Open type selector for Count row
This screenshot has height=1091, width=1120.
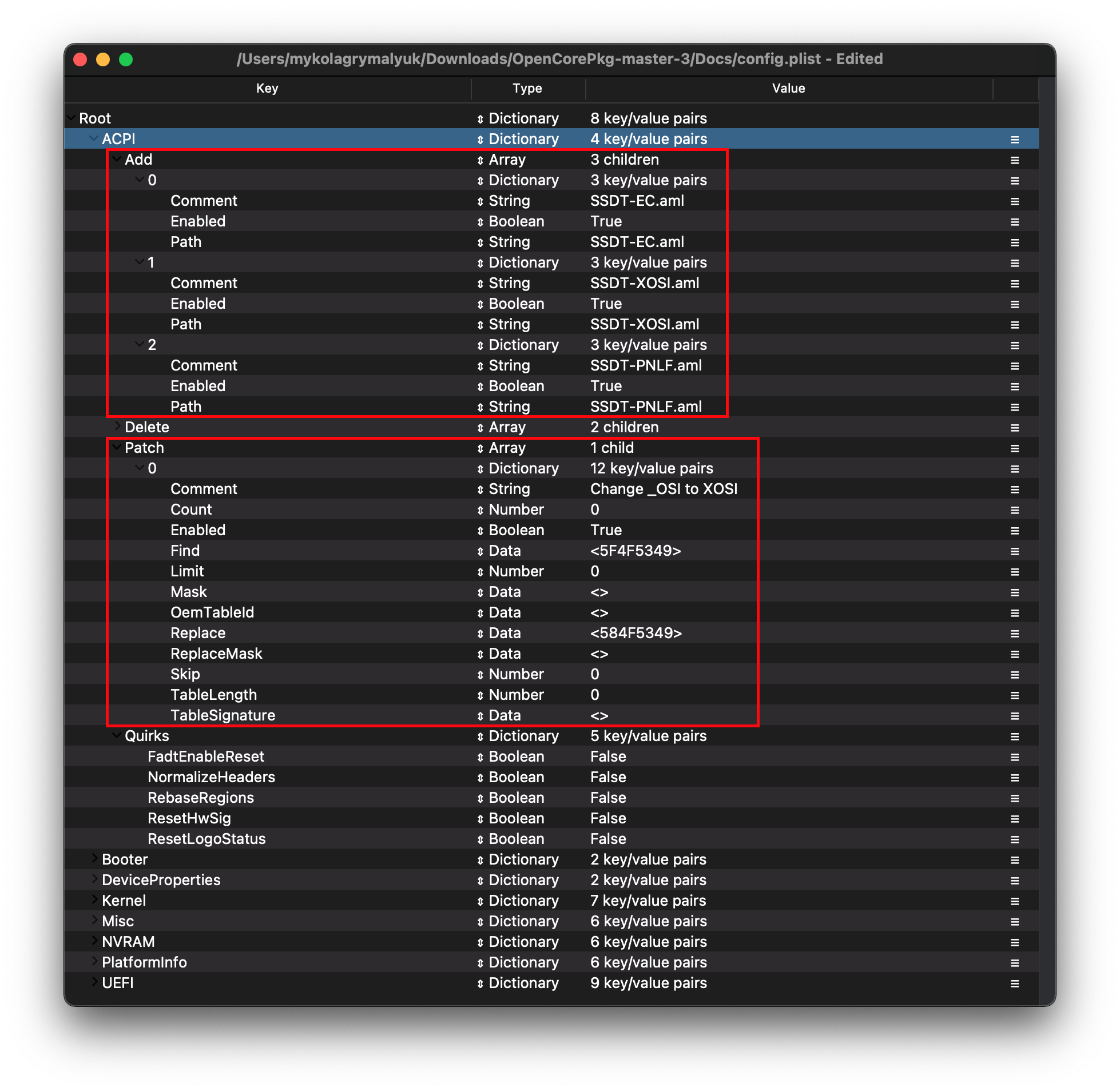coord(480,510)
